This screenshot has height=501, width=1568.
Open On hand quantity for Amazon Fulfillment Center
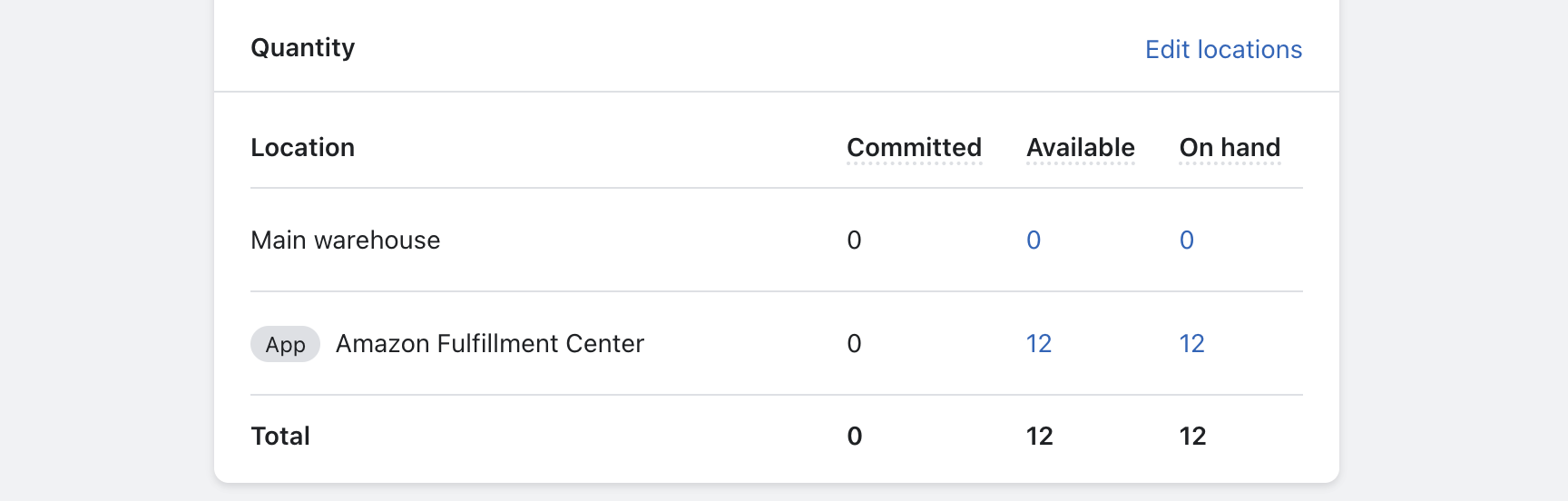pos(1191,344)
